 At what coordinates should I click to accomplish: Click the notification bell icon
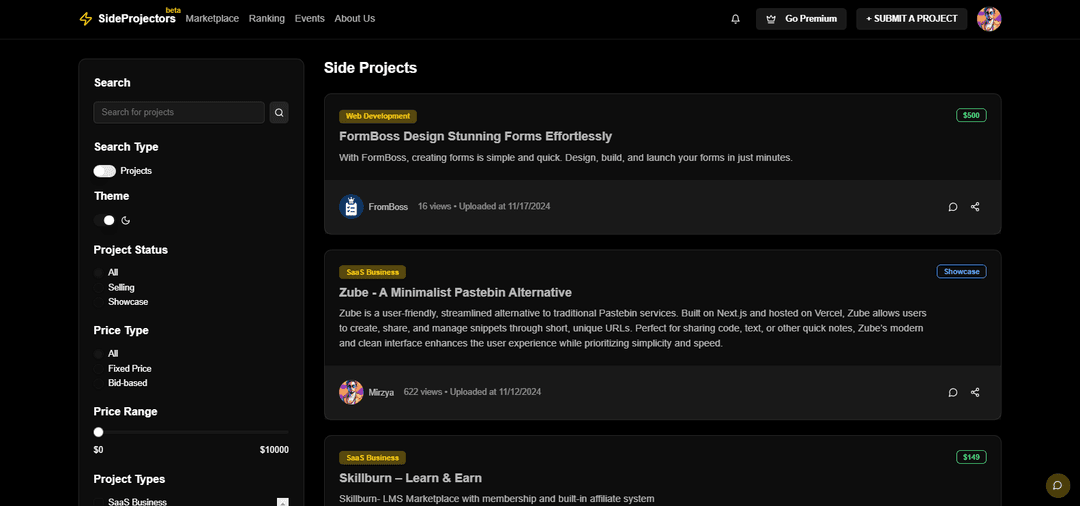(735, 19)
